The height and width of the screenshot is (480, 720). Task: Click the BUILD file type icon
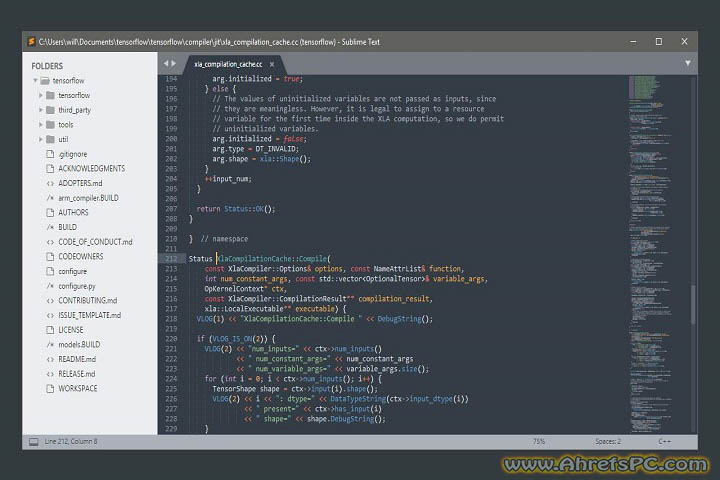point(51,227)
